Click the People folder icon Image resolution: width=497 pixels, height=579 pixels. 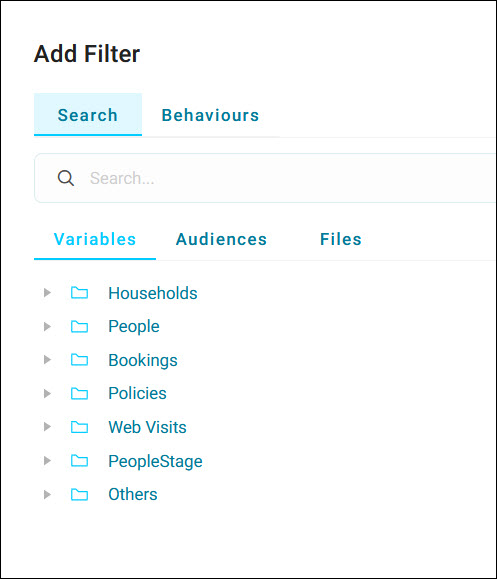click(x=79, y=326)
